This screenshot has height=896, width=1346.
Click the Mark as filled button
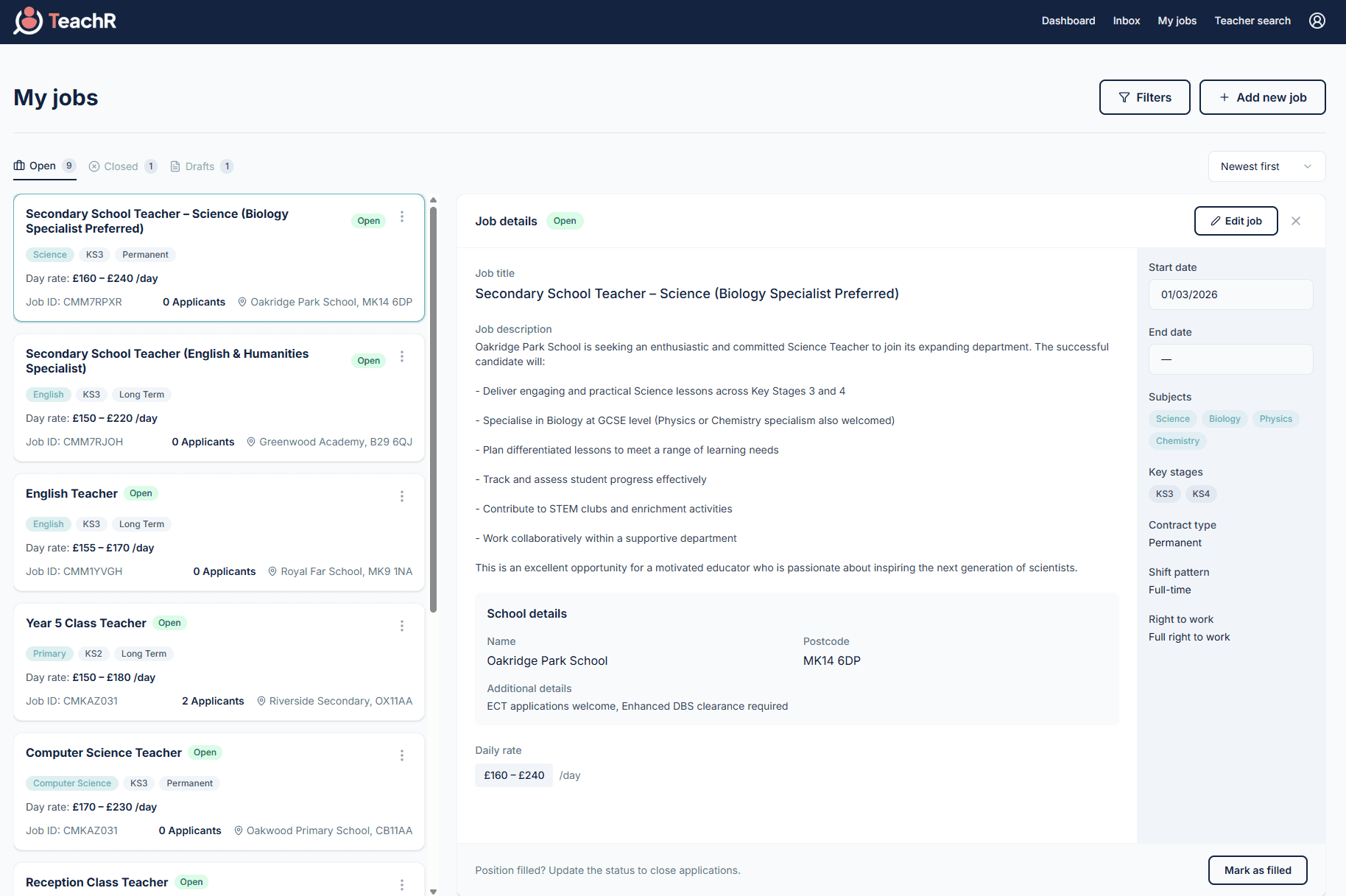(x=1257, y=870)
